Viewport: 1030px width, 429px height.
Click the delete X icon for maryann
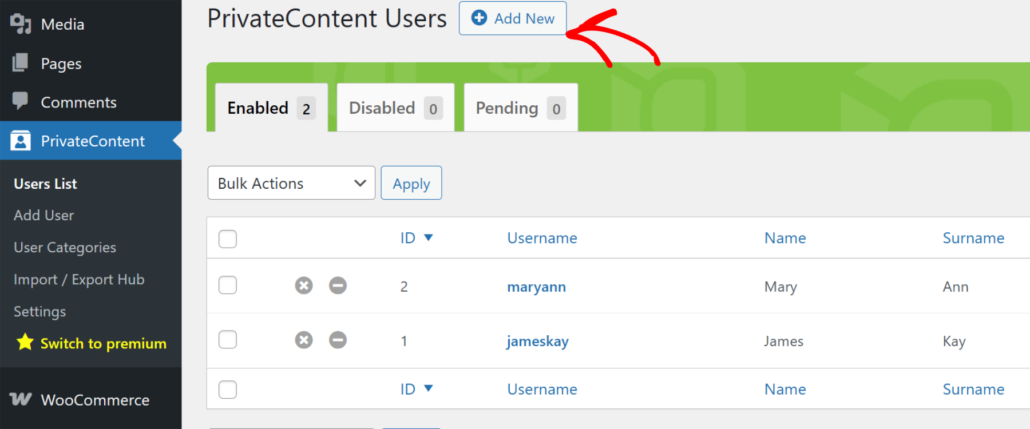303,286
